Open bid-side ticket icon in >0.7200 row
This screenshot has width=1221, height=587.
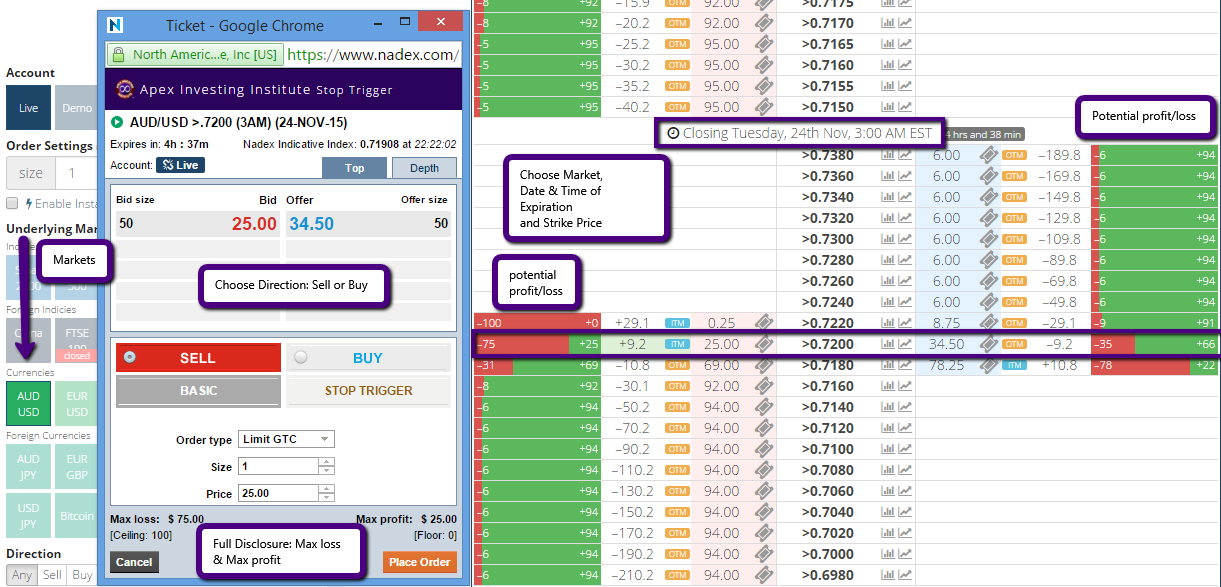coord(764,344)
